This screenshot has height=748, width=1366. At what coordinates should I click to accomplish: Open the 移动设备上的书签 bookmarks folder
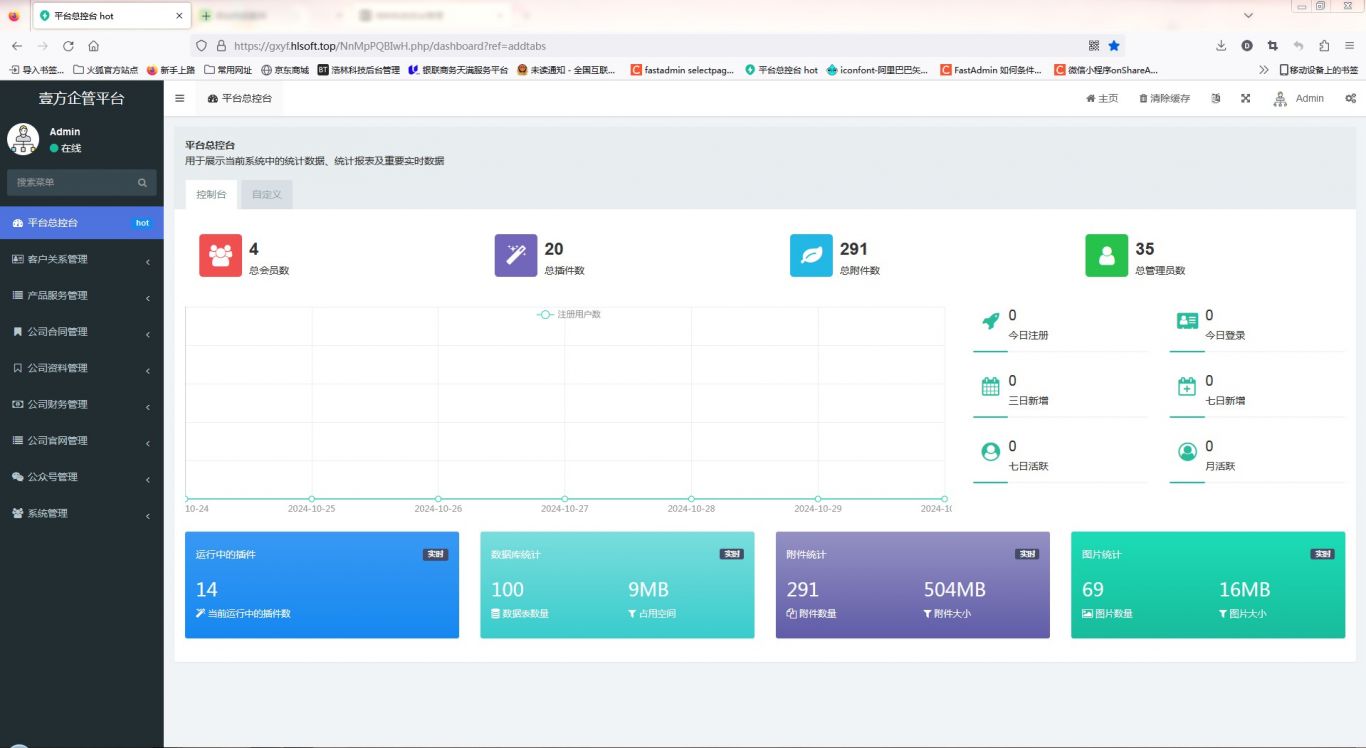(1319, 70)
